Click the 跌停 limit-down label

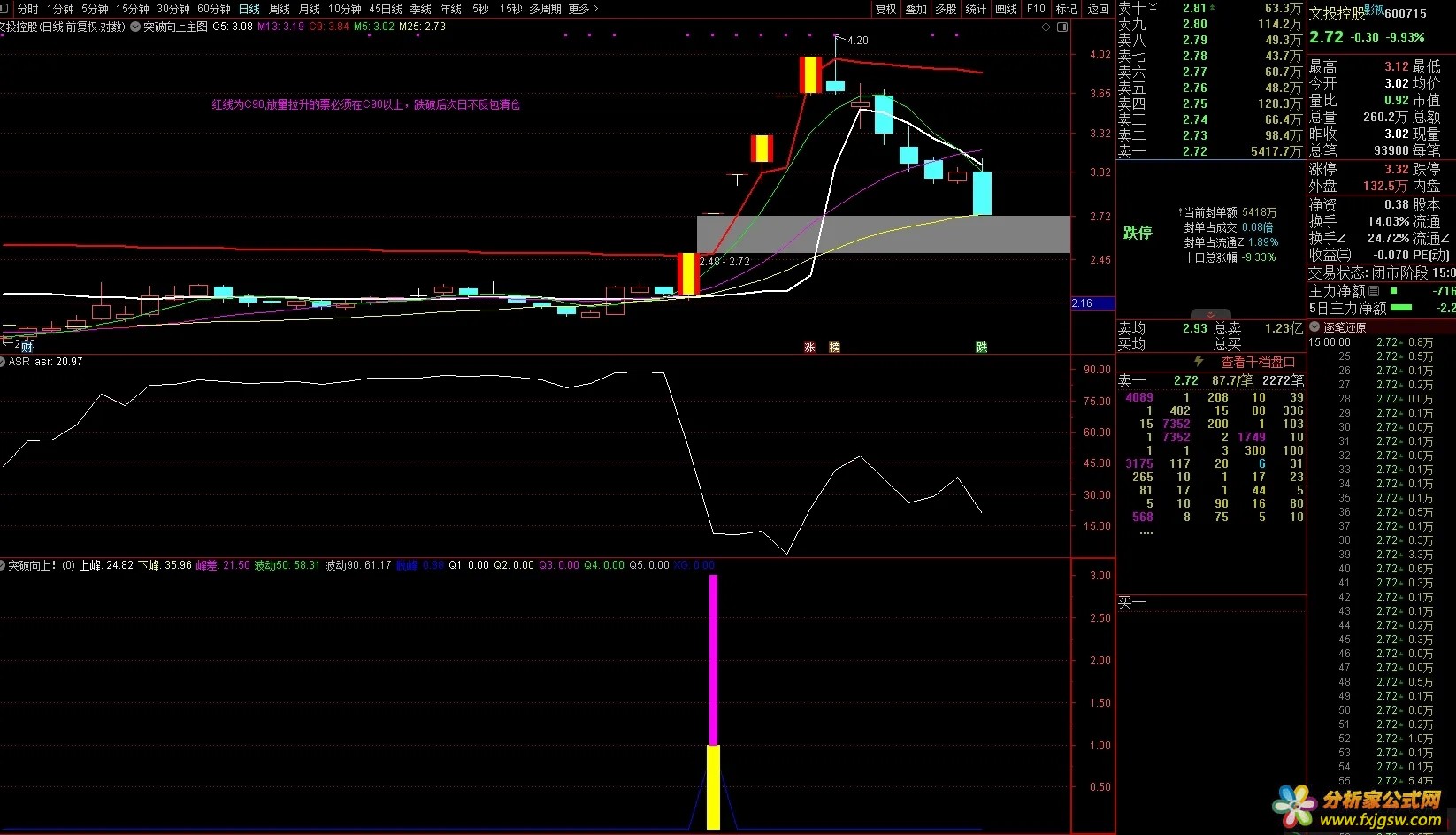click(x=1138, y=233)
